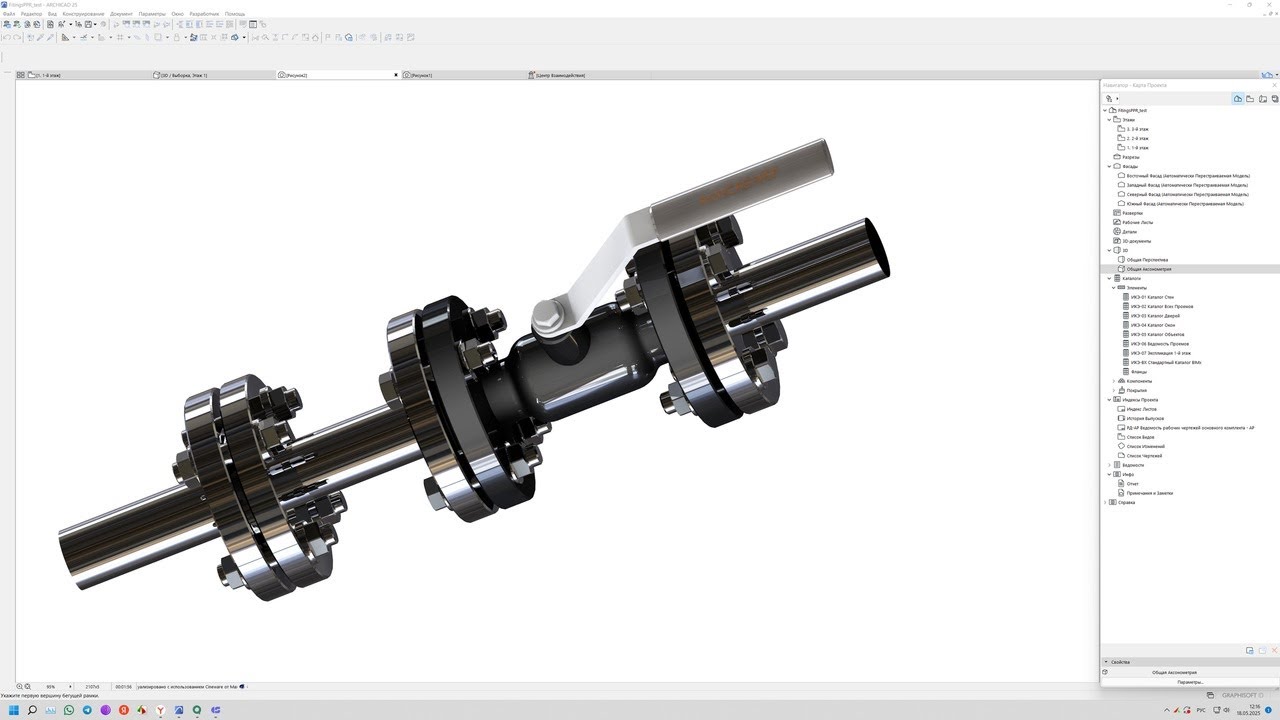This screenshot has height=720, width=1280.
Task: Switch to the Рисунок1 tab
Action: (x=462, y=75)
